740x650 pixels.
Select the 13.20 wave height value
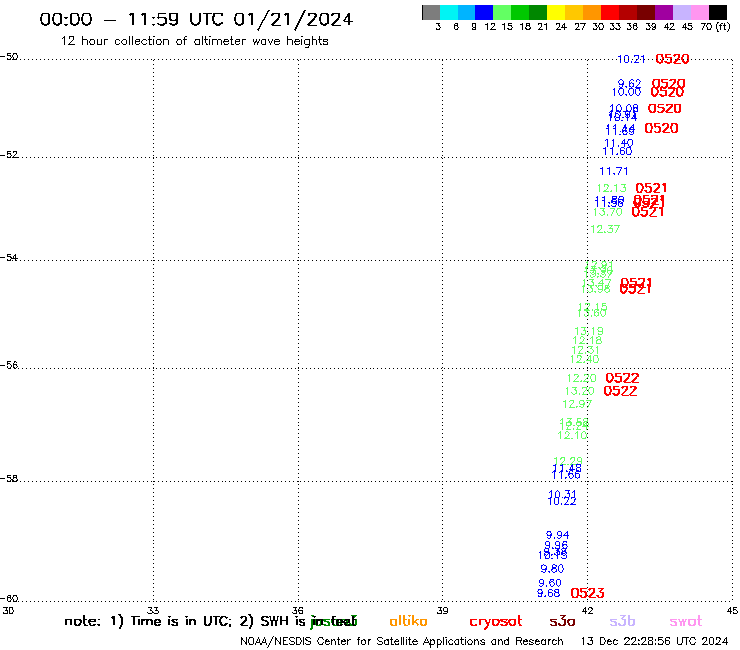(580, 391)
